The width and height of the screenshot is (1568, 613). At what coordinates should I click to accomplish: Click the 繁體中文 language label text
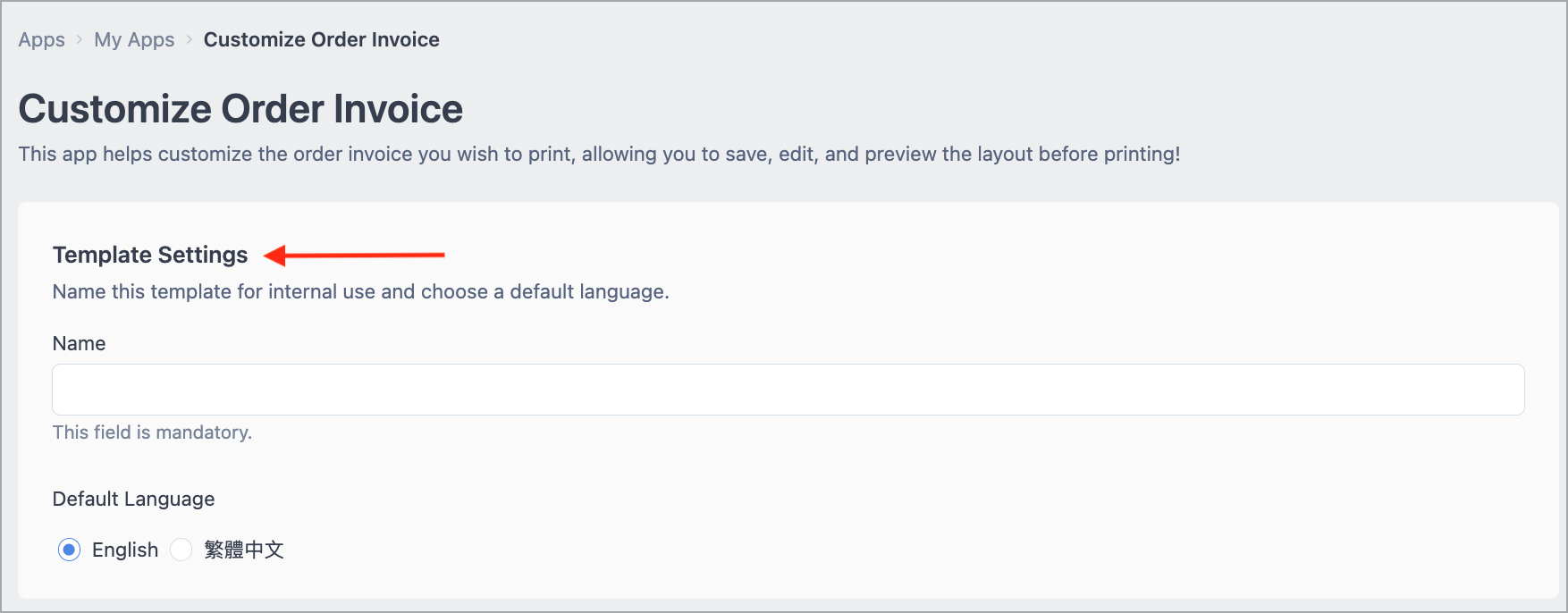pos(243,550)
